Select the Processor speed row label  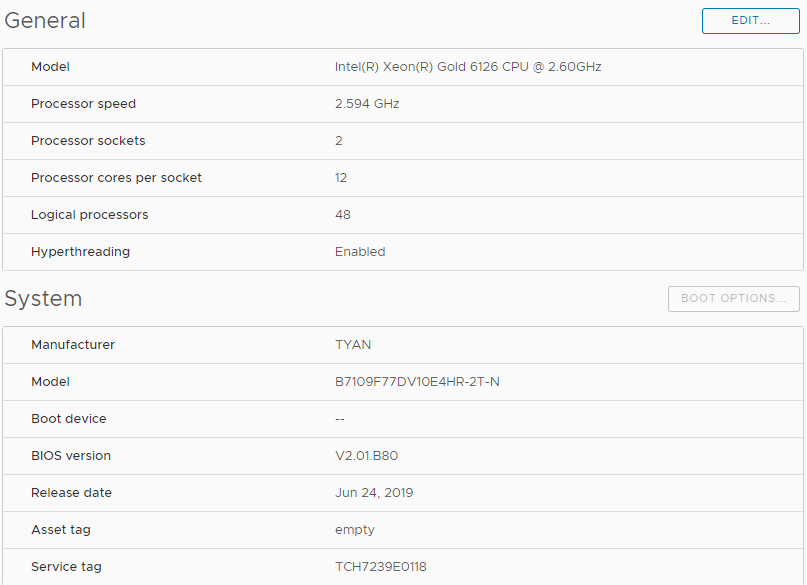(83, 104)
